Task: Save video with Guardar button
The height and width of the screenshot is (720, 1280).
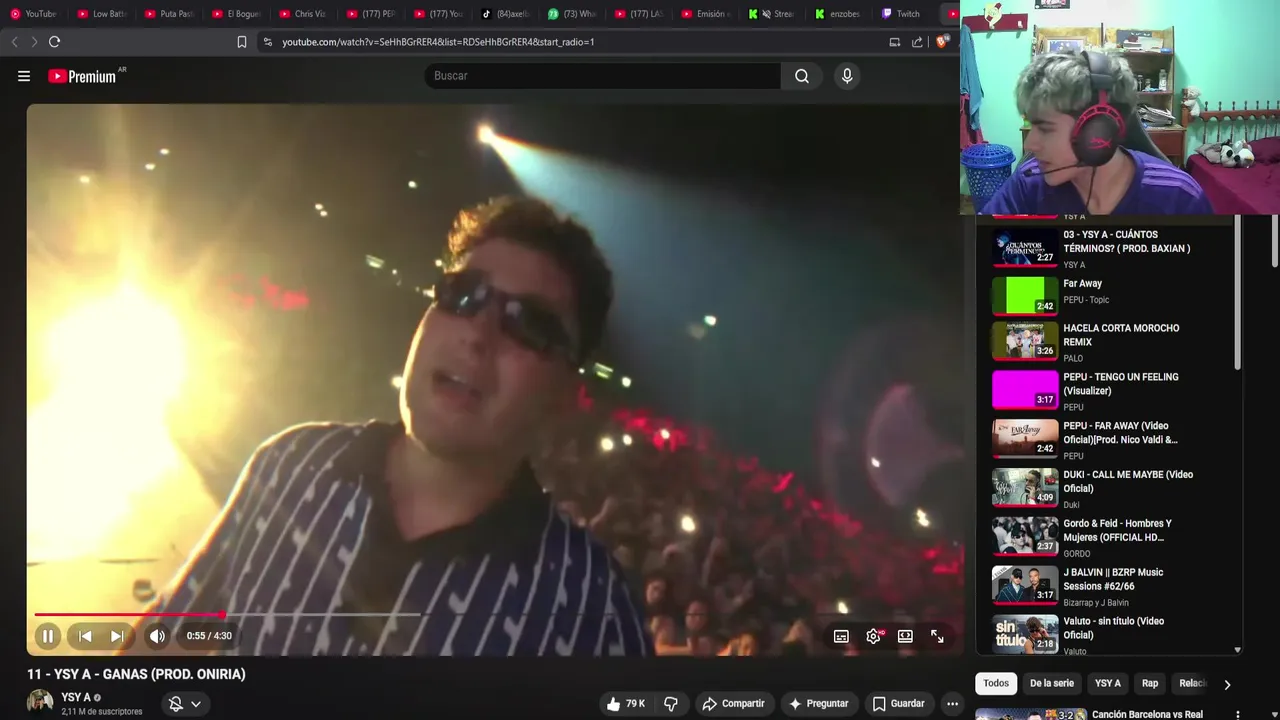Action: click(x=898, y=704)
